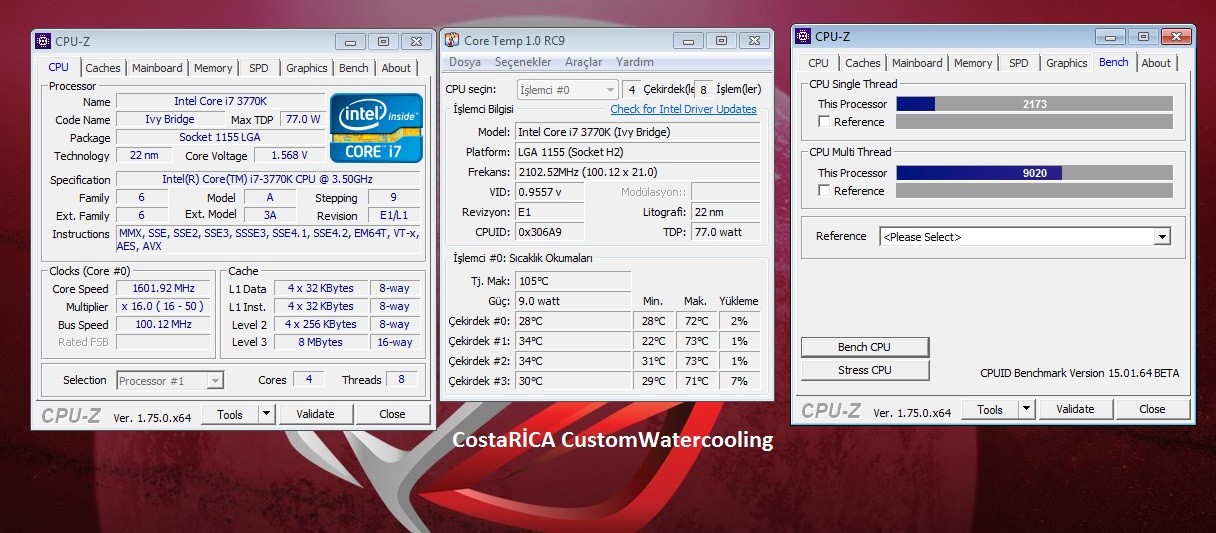The image size is (1216, 533).
Task: Switch to the Caches tab in the left CPU-Z window
Action: [x=102, y=68]
